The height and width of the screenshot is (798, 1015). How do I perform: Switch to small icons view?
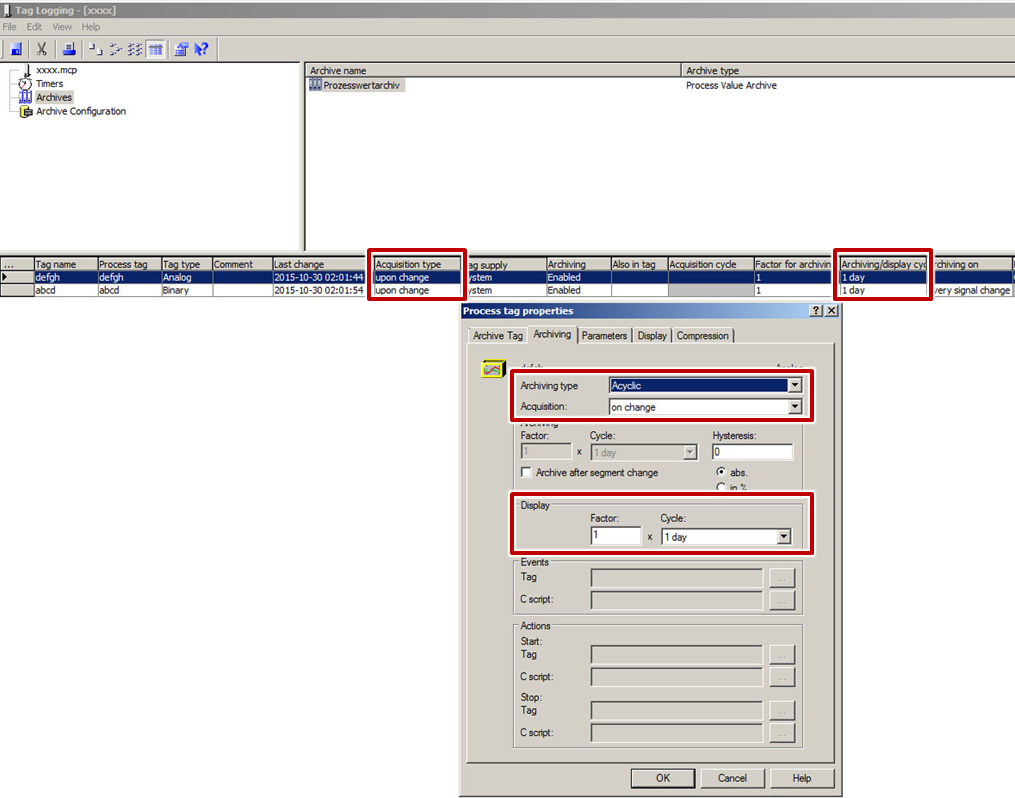click(x=115, y=49)
